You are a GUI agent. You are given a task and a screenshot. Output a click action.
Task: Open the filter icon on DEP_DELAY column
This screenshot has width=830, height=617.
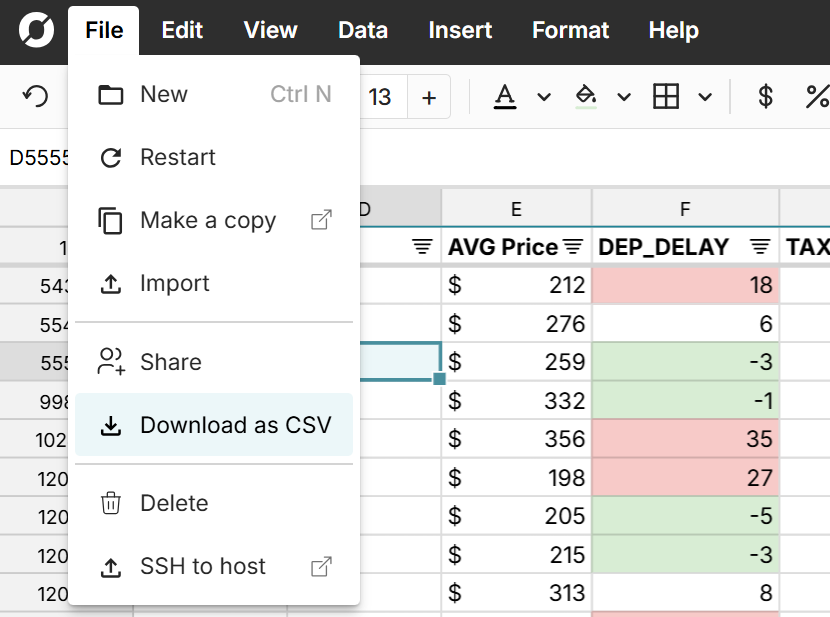click(760, 246)
